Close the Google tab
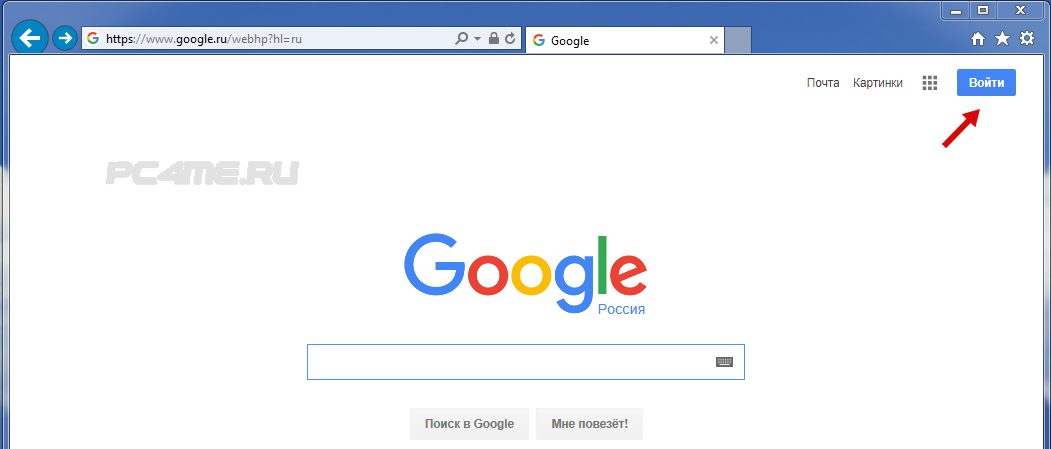The image size is (1051, 449). coord(714,40)
